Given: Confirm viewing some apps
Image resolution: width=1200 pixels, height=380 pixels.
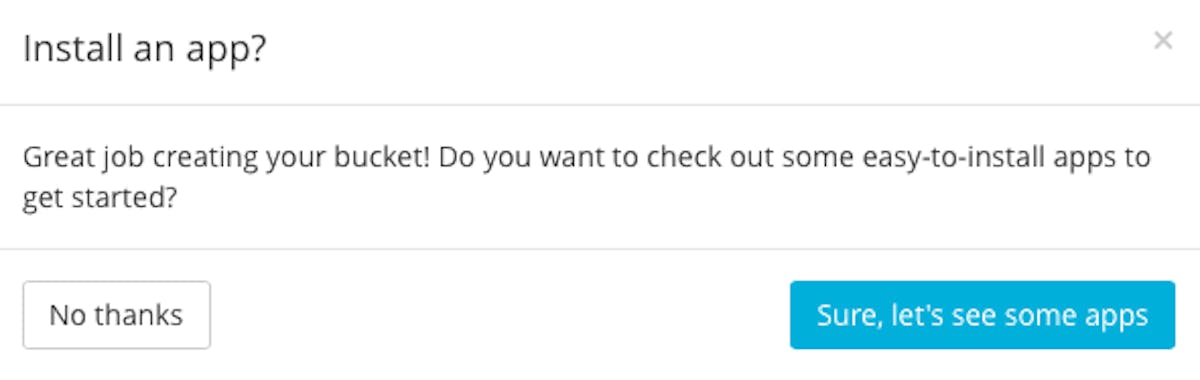Looking at the screenshot, I should tap(982, 315).
